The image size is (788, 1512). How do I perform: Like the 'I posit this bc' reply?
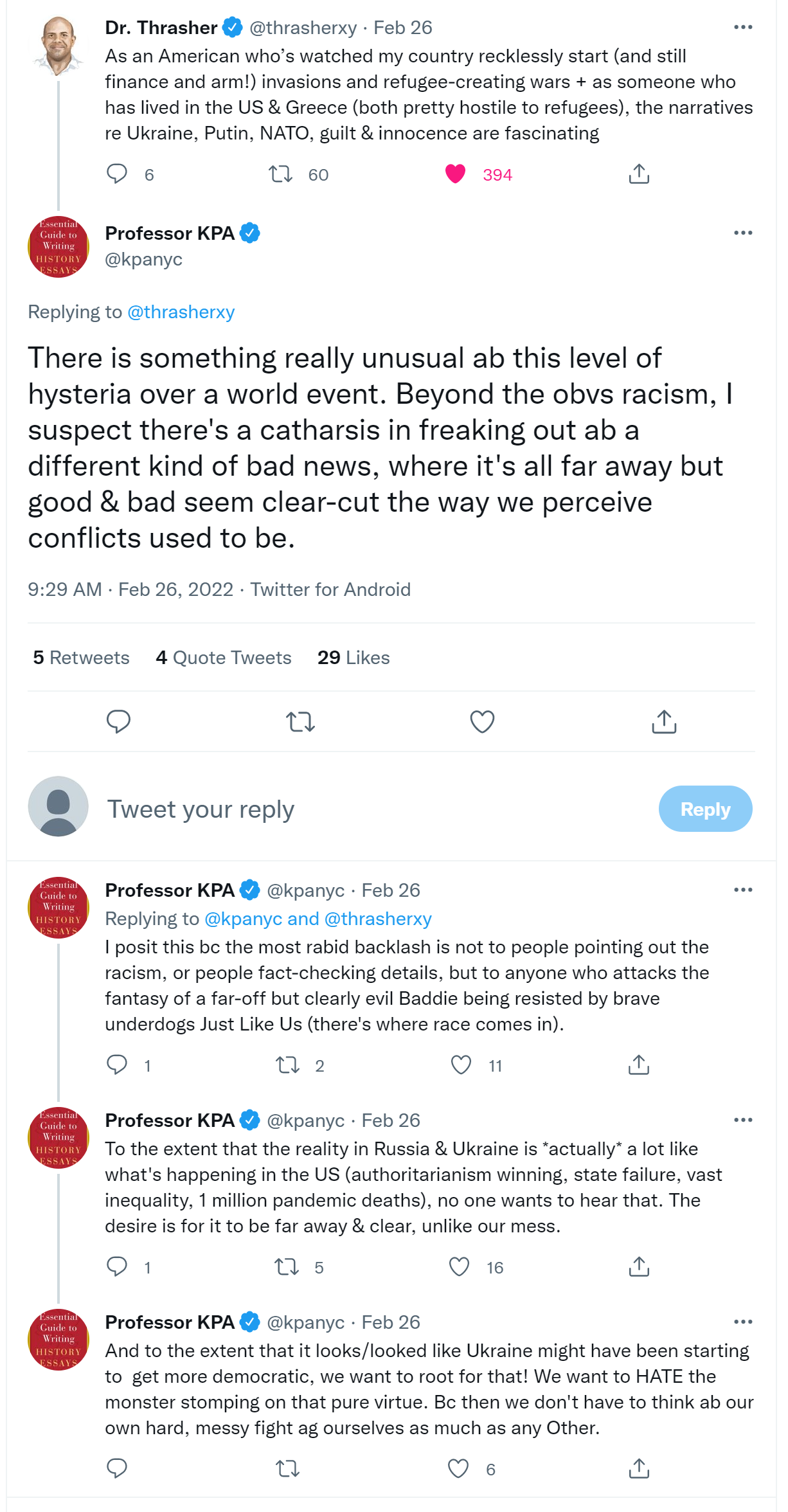461,1065
